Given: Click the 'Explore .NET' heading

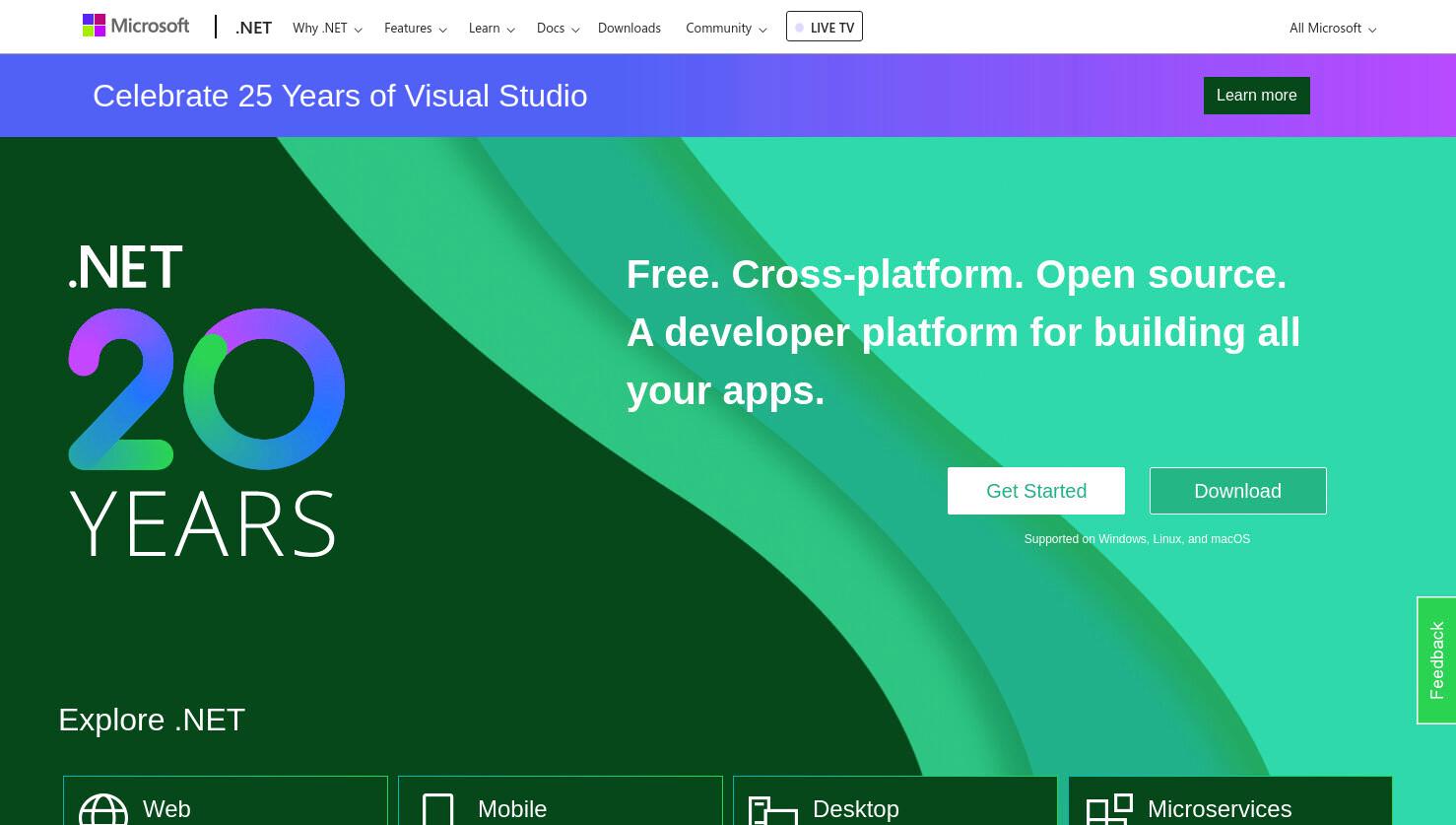Looking at the screenshot, I should tap(152, 720).
